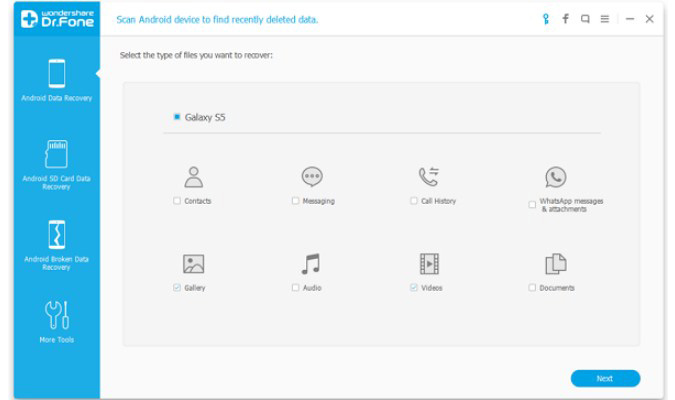675x400 pixels.
Task: Open the hamburger menu icon
Action: (x=605, y=19)
